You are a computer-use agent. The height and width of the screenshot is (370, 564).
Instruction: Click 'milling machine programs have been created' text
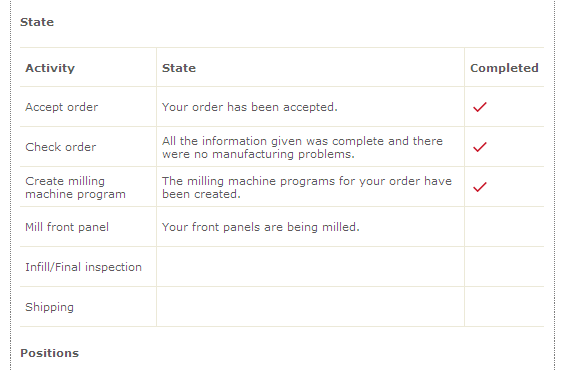coord(306,187)
